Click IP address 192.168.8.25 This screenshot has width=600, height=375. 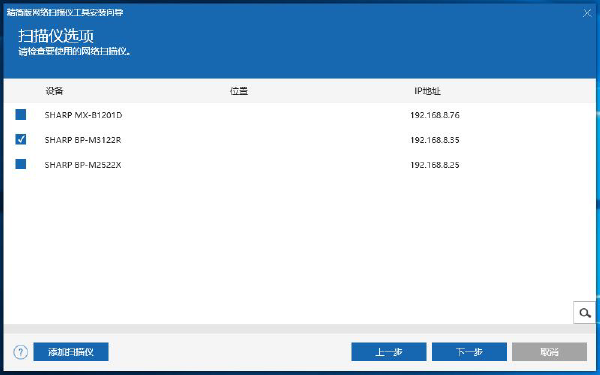click(435, 165)
